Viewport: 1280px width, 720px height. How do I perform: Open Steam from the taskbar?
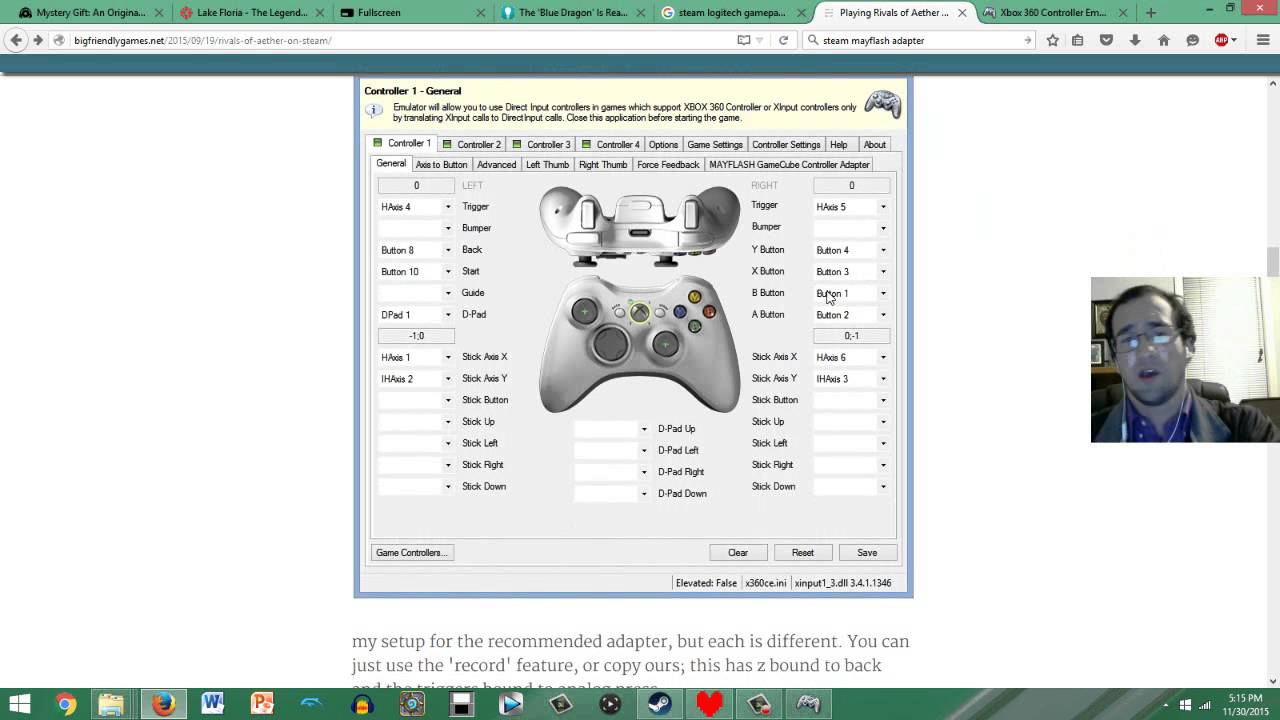(x=660, y=704)
